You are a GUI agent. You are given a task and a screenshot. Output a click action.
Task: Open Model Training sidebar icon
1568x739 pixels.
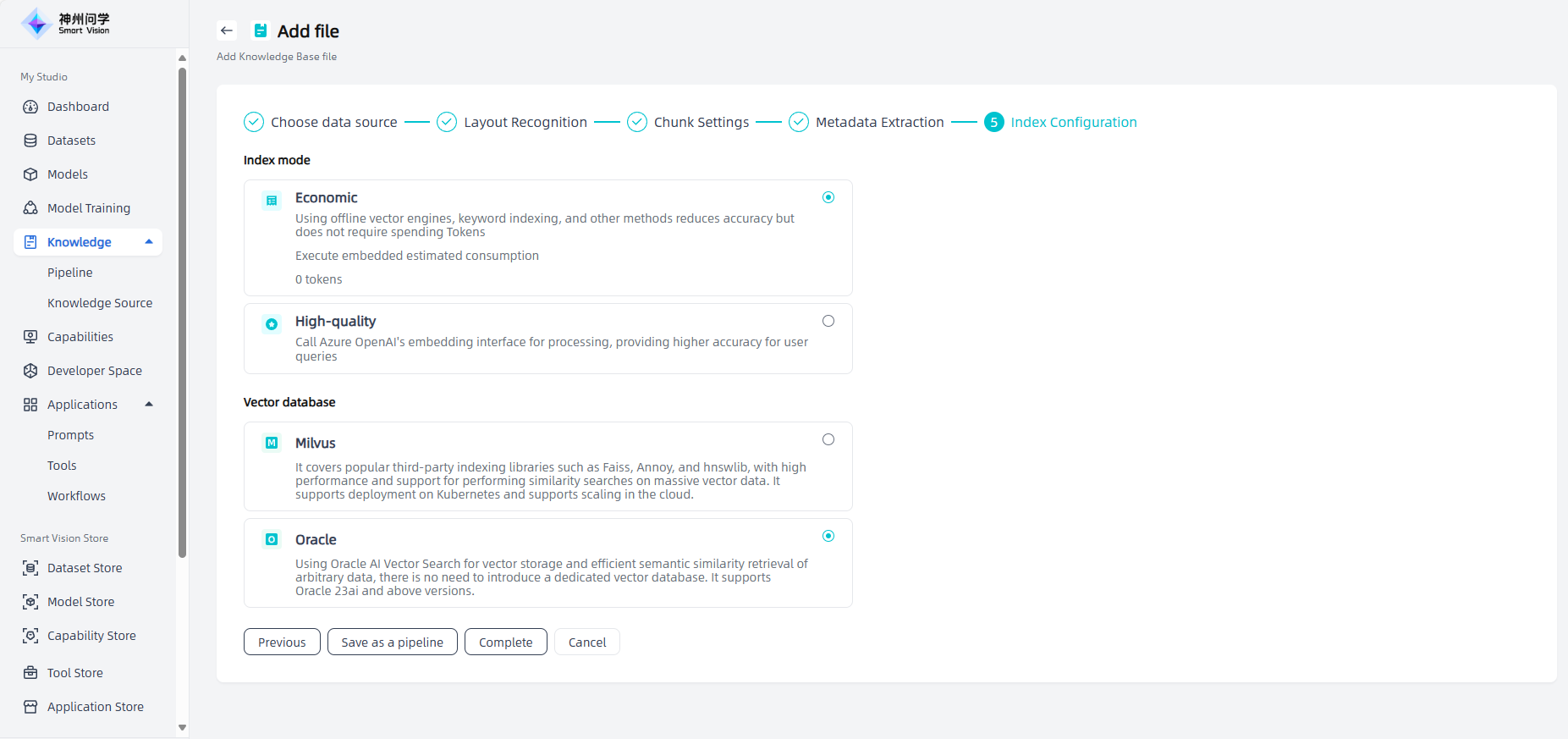30,208
